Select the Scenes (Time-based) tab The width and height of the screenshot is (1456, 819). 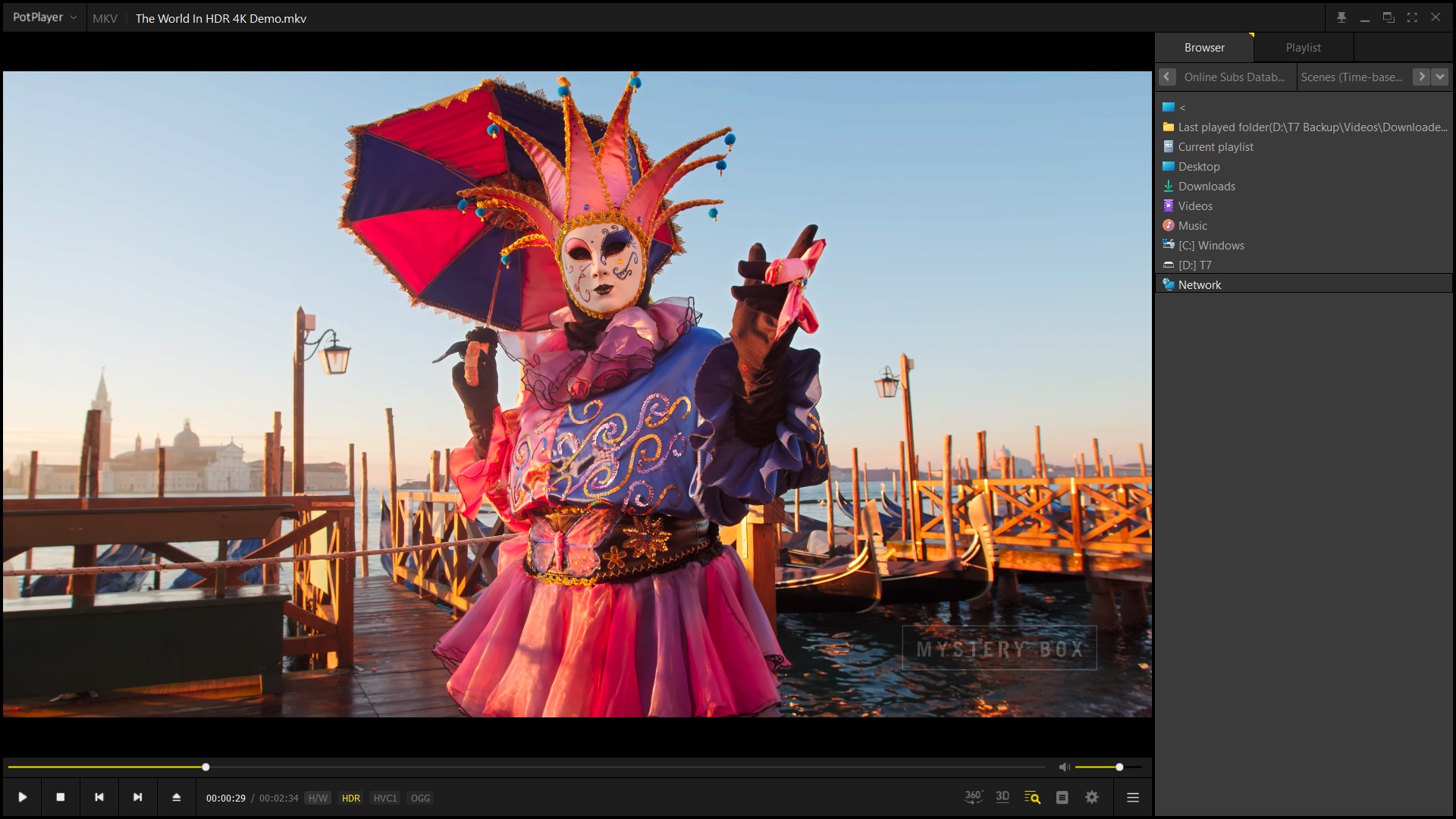pyautogui.click(x=1351, y=77)
